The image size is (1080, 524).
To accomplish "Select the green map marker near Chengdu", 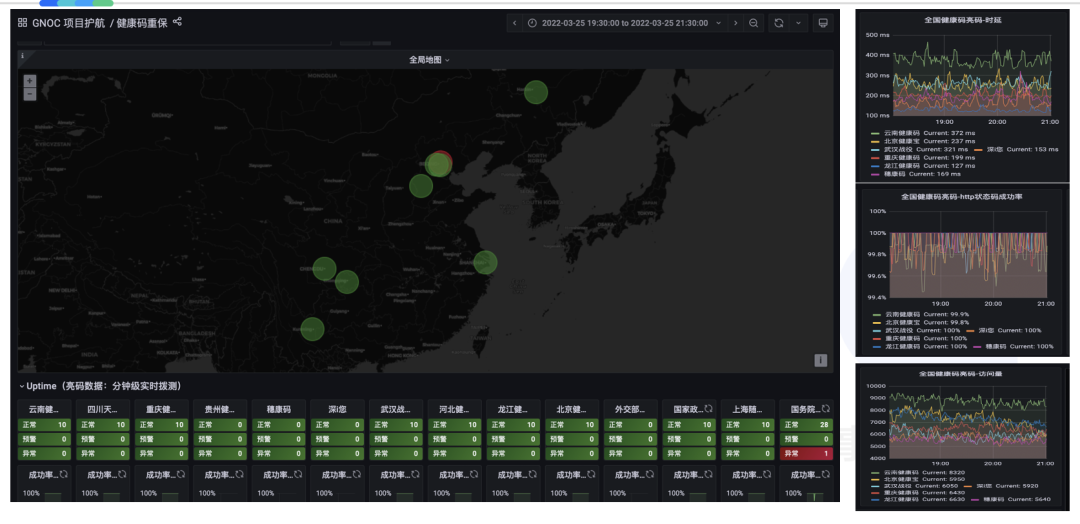I will [324, 269].
